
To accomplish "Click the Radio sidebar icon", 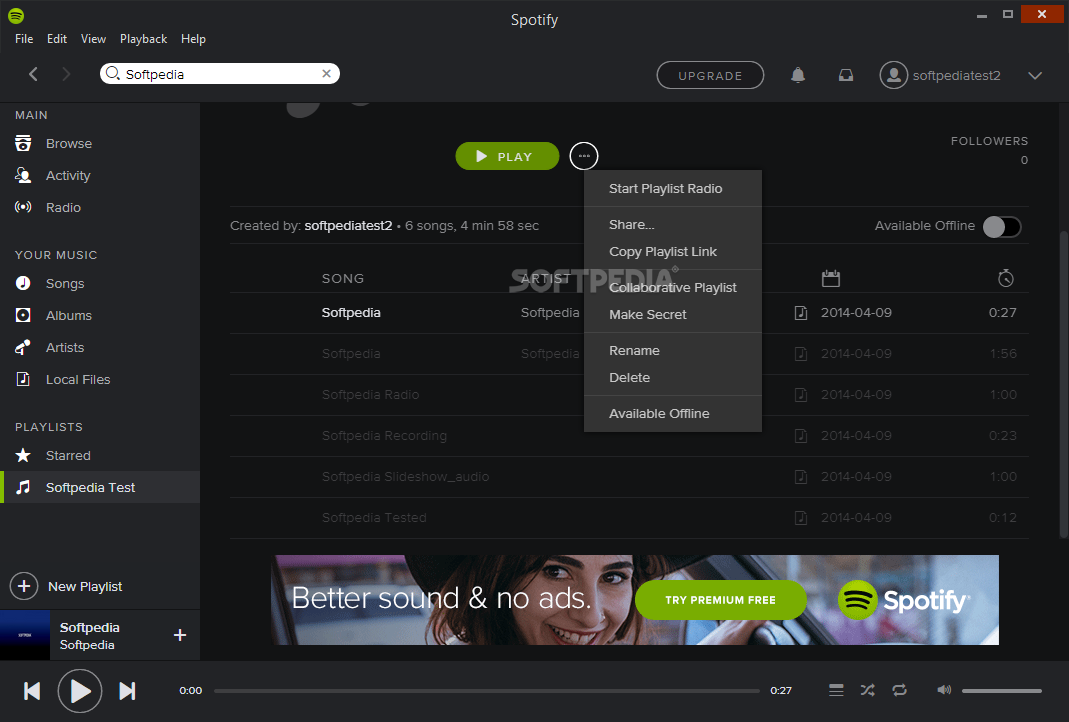I will click(x=23, y=207).
